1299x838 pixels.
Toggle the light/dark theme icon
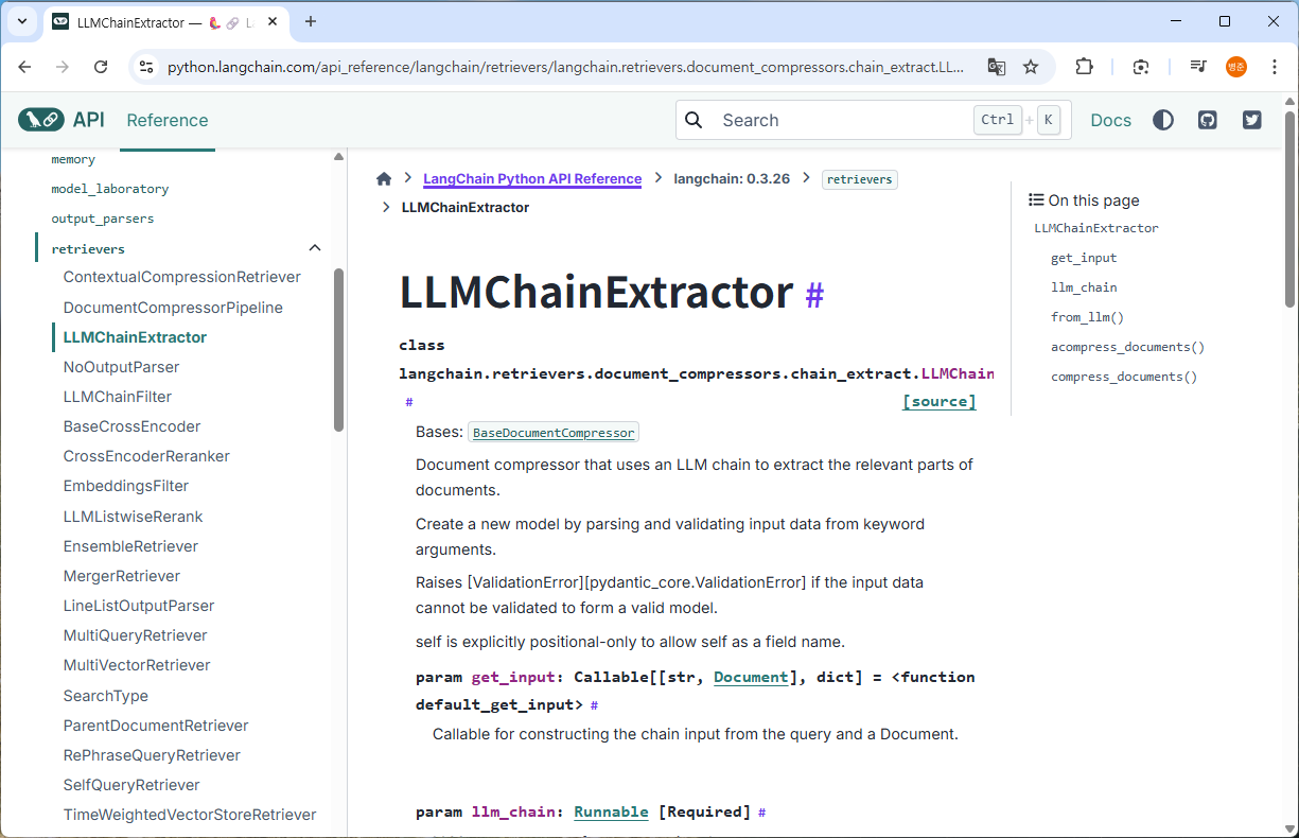[x=1163, y=120]
